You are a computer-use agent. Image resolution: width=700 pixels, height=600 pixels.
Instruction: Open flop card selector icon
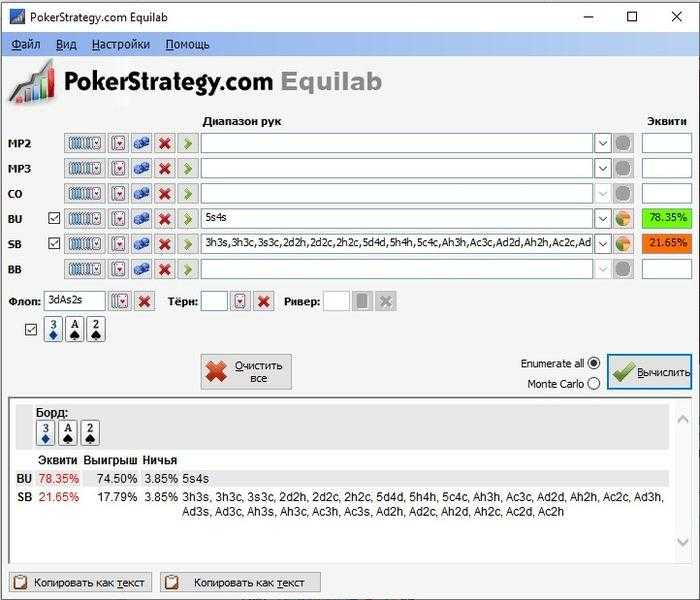click(x=120, y=301)
